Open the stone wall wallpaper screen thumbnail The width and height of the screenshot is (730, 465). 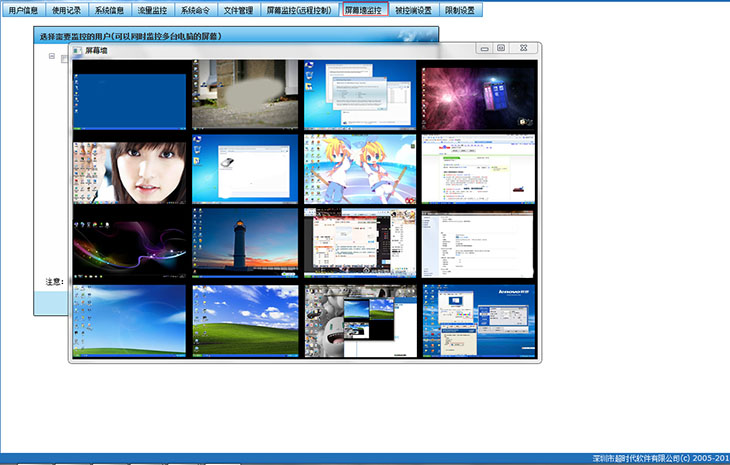(x=245, y=94)
